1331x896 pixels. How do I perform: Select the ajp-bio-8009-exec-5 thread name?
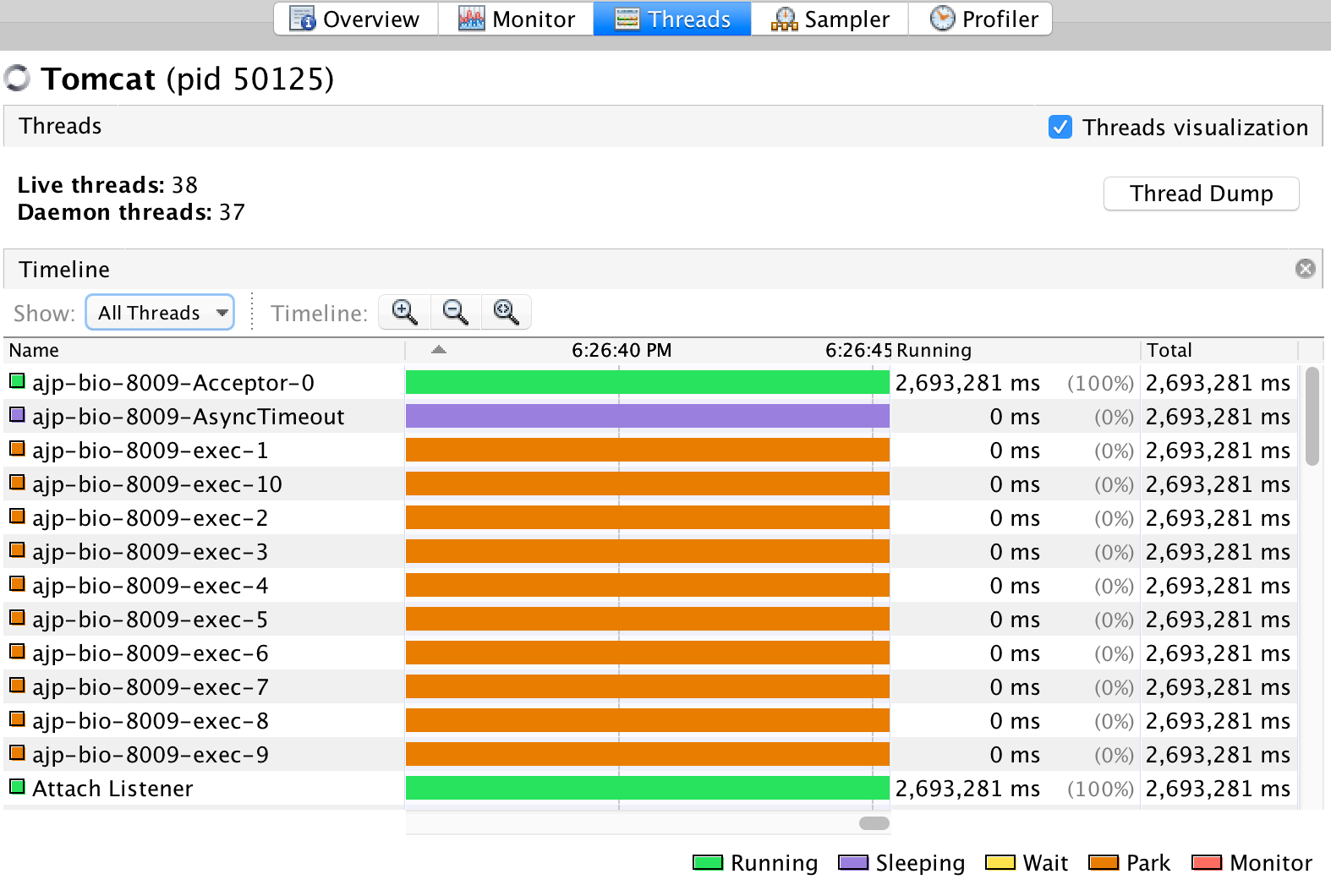pyautogui.click(x=151, y=620)
